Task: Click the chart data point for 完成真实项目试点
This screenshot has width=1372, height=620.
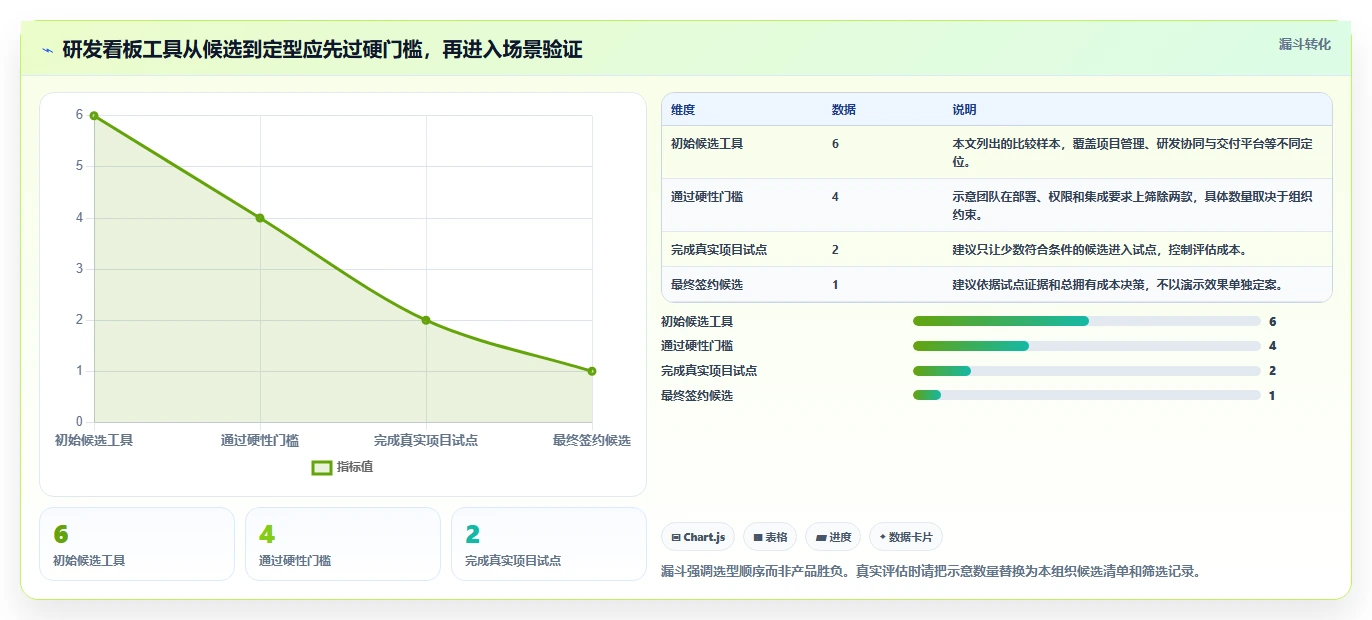Action: click(426, 320)
